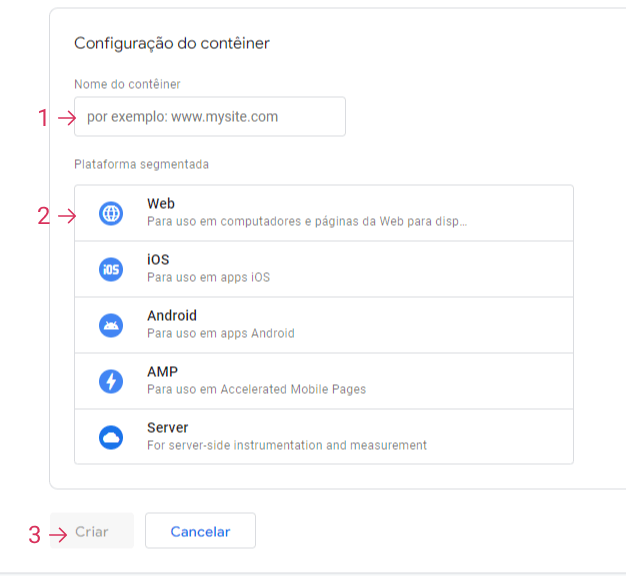Viewport: 626px width, 576px height.
Task: Select the Web globe icon
Action: (x=111, y=213)
